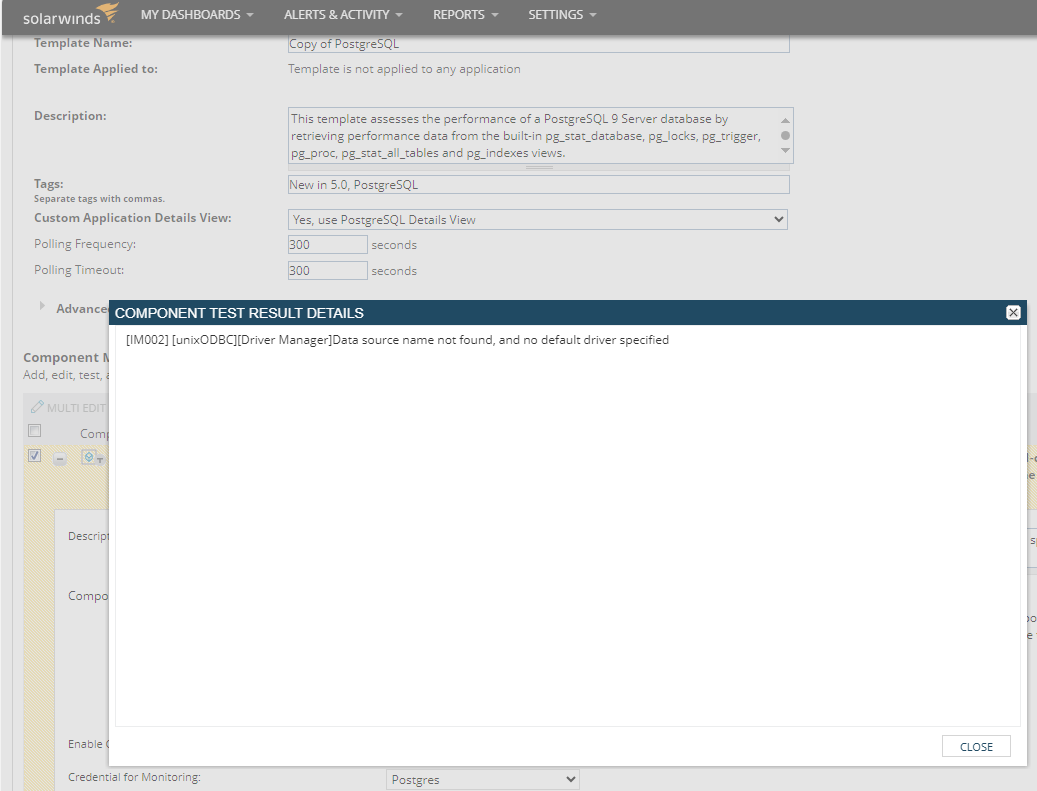The width and height of the screenshot is (1037, 791).
Task: Click the CLOSE button in the dialog
Action: [x=975, y=746]
